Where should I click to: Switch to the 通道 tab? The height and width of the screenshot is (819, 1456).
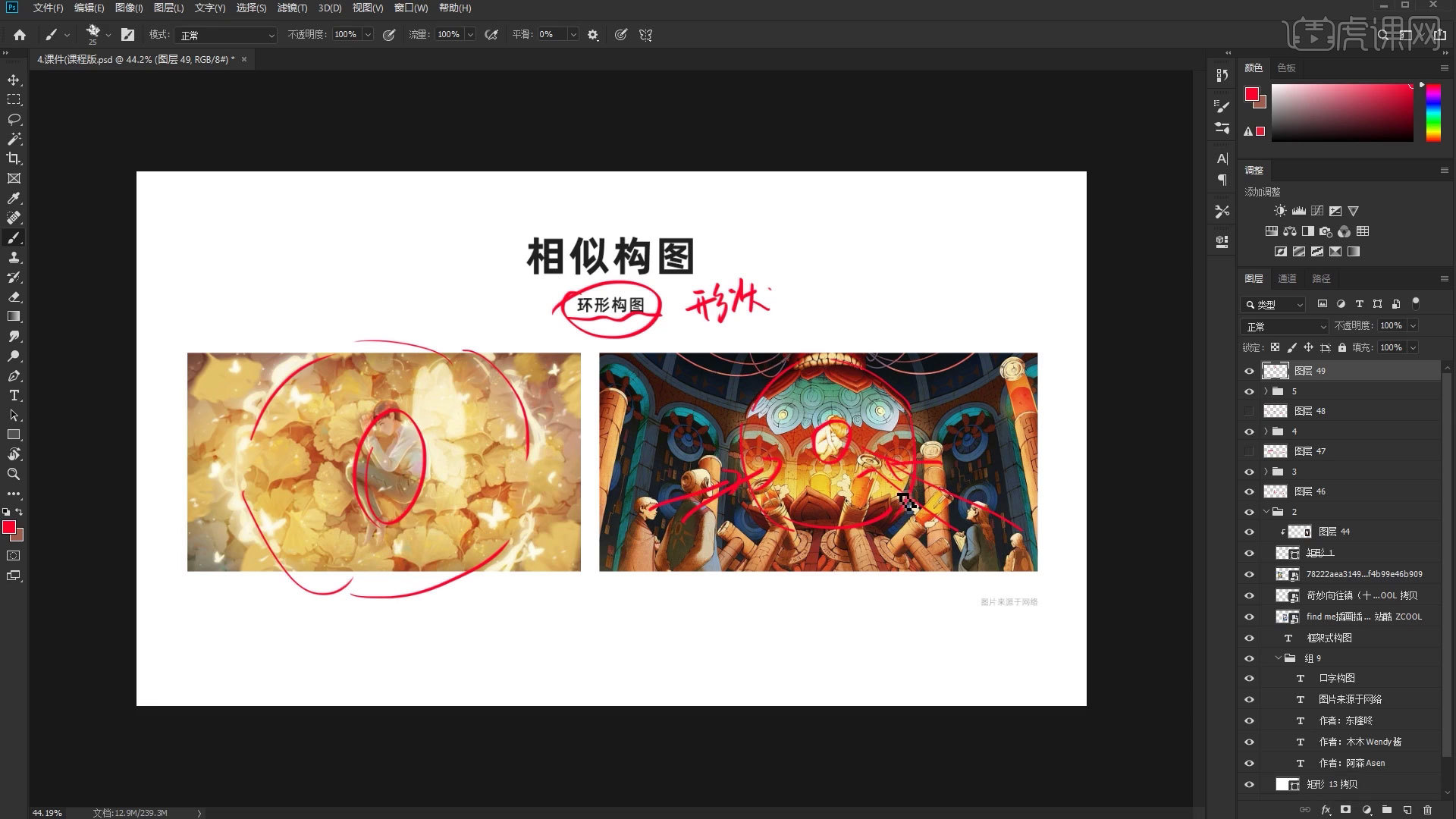pyautogui.click(x=1287, y=278)
